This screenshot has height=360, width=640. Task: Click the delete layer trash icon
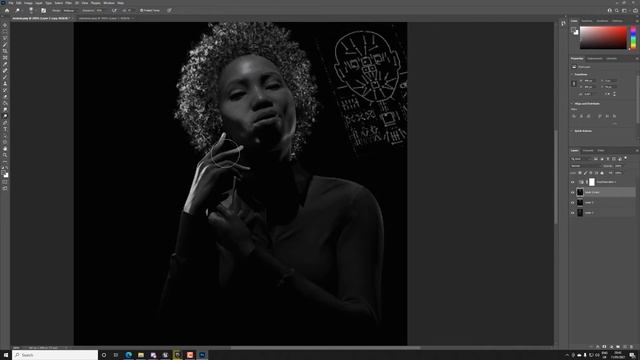pyautogui.click(x=632, y=347)
